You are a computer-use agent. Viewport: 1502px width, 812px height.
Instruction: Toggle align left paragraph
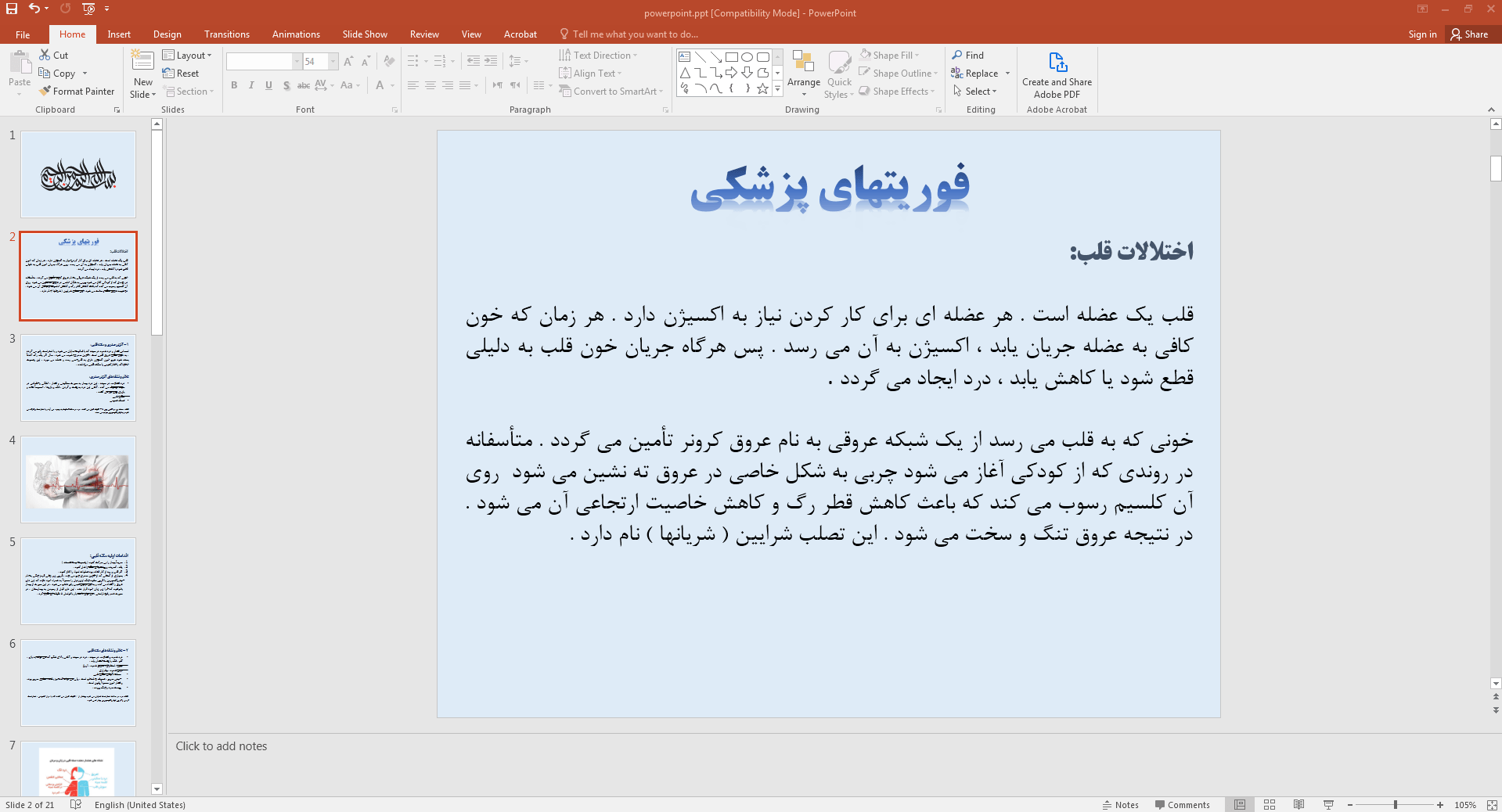click(413, 85)
